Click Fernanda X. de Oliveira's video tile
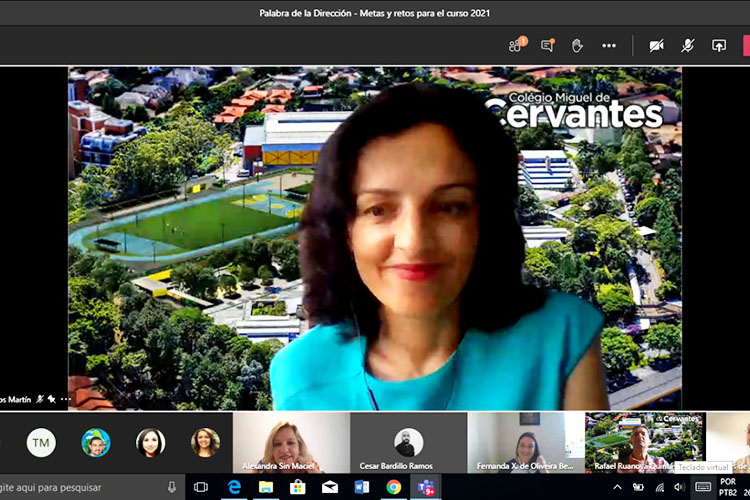Screen dimensions: 750x500 pos(526,443)
